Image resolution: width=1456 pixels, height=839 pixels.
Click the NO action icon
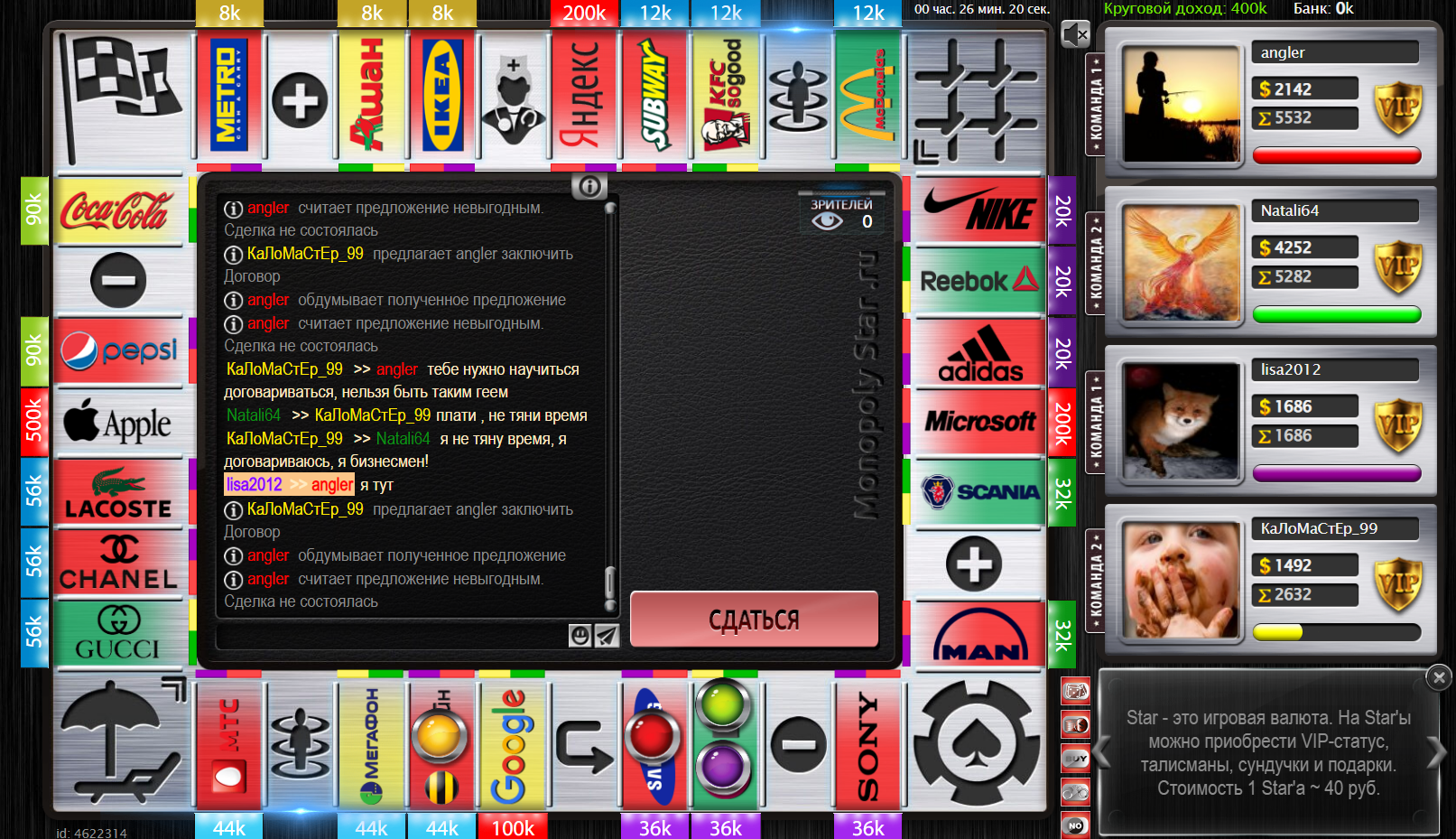[x=1075, y=825]
